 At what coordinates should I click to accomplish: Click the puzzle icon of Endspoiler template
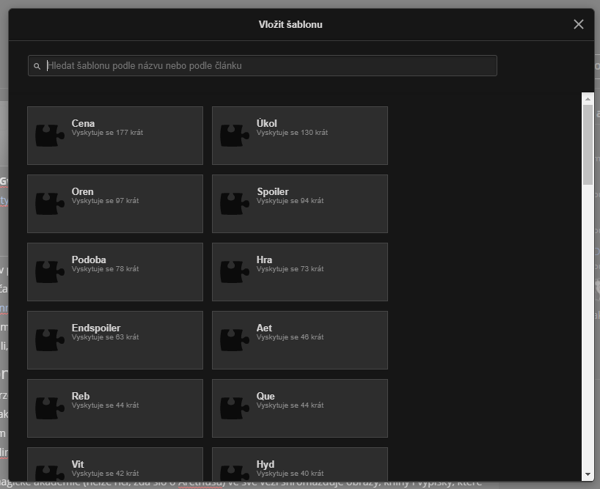click(50, 340)
